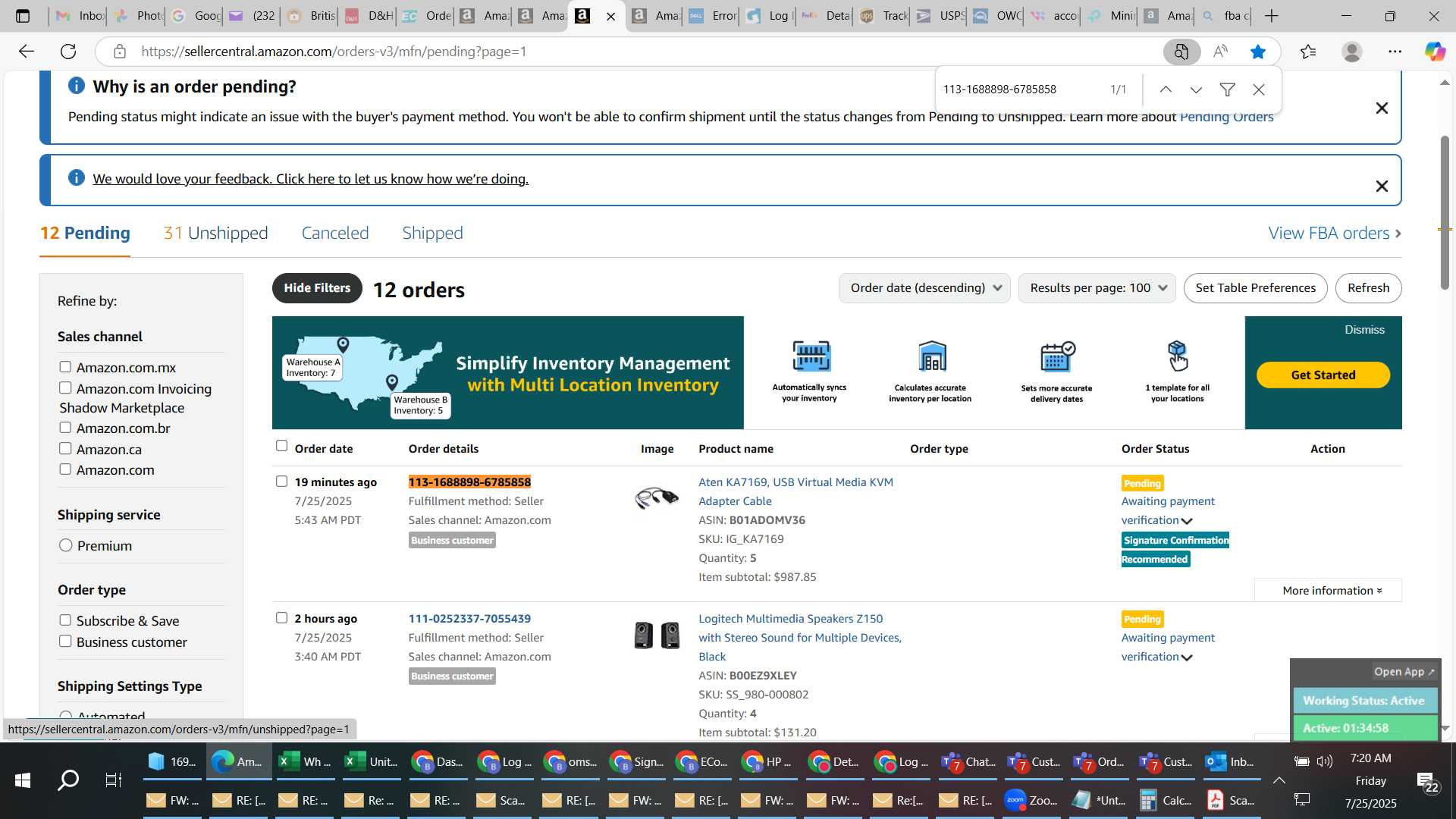This screenshot has height=819, width=1456.
Task: Open Read aloud icon in address bar
Action: coord(1220,52)
